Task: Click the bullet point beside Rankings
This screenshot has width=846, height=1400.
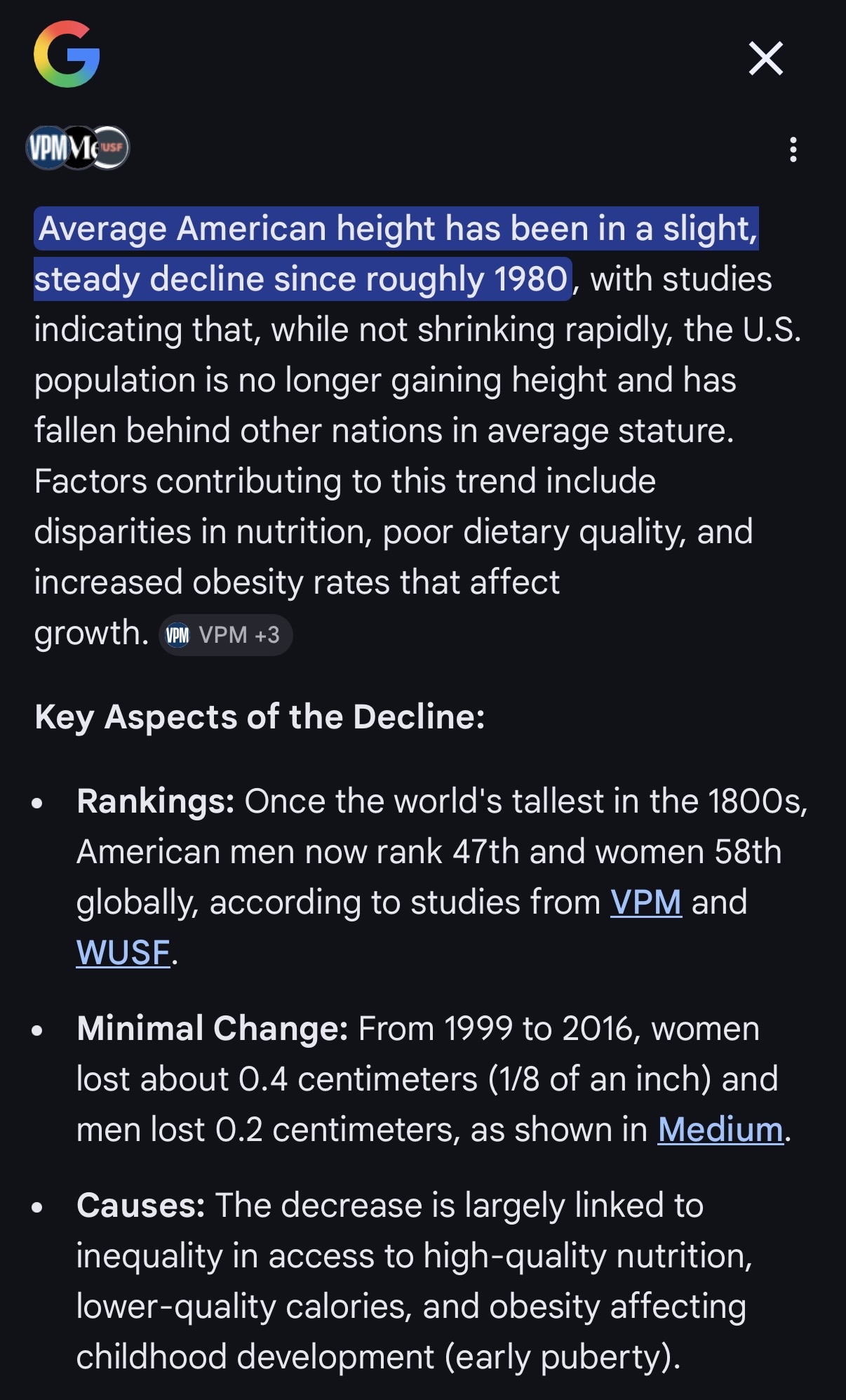Action: coord(38,803)
